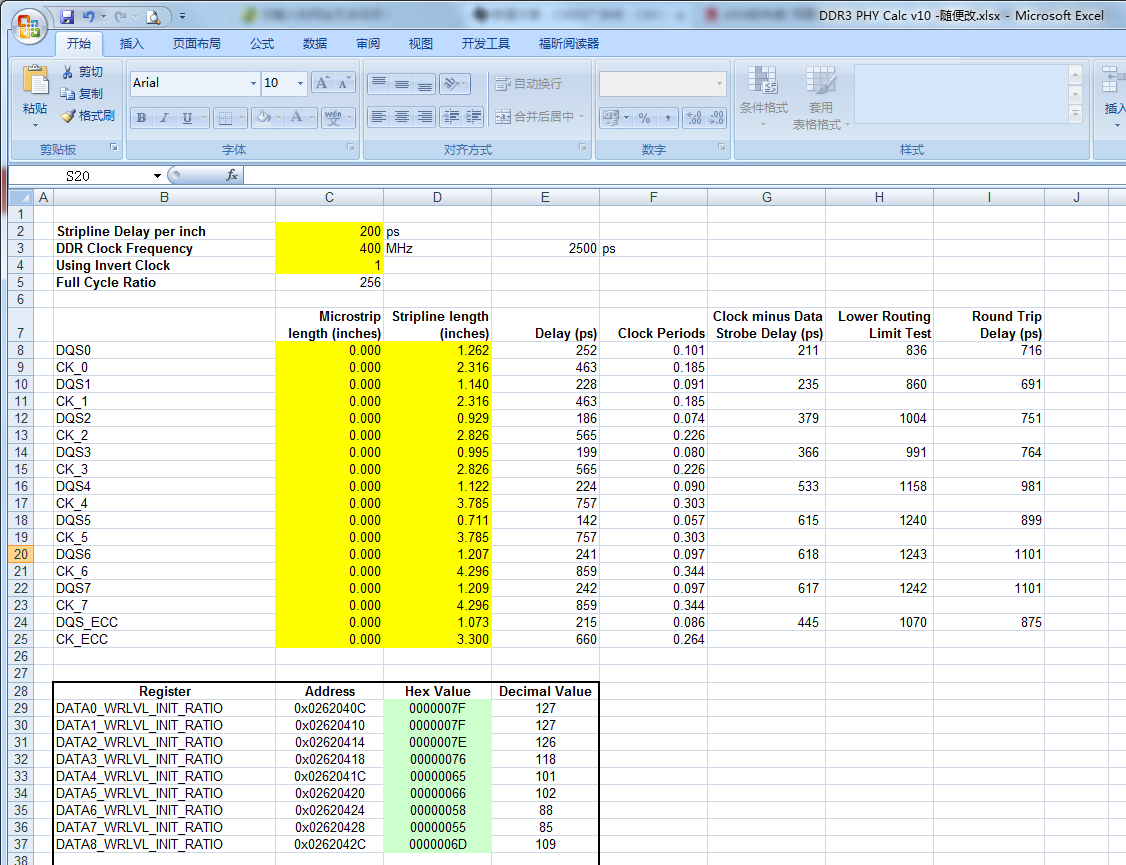Toggle Bold formatting button
The width and height of the screenshot is (1126, 865).
[x=142, y=118]
